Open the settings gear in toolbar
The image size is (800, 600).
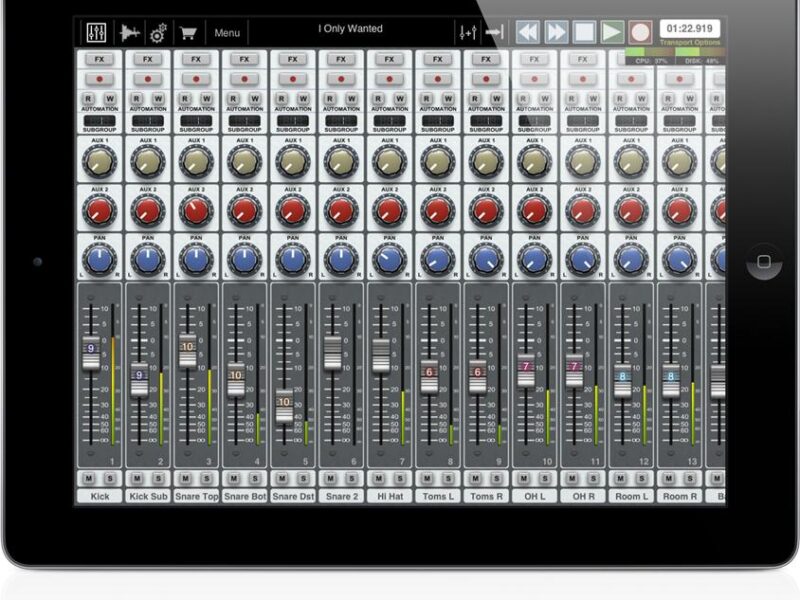(x=157, y=32)
